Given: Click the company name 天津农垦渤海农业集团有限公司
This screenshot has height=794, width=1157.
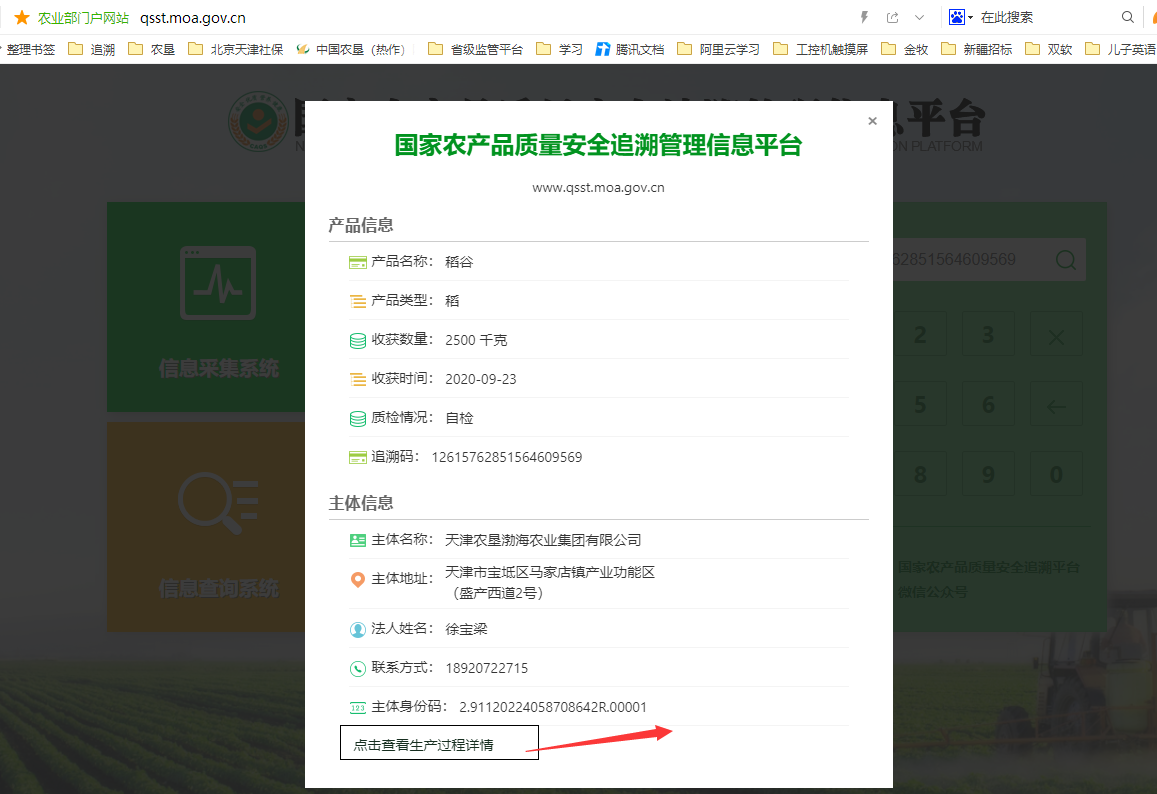Looking at the screenshot, I should pyautogui.click(x=543, y=540).
